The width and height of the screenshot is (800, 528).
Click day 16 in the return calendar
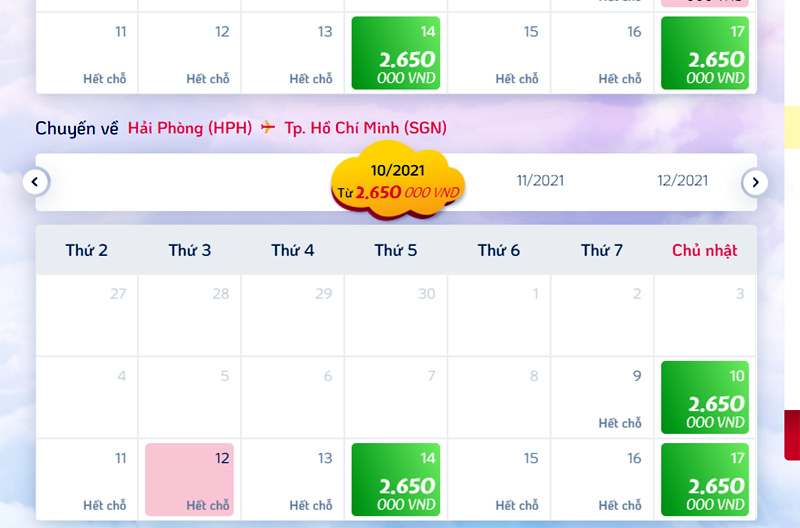pyautogui.click(x=602, y=479)
